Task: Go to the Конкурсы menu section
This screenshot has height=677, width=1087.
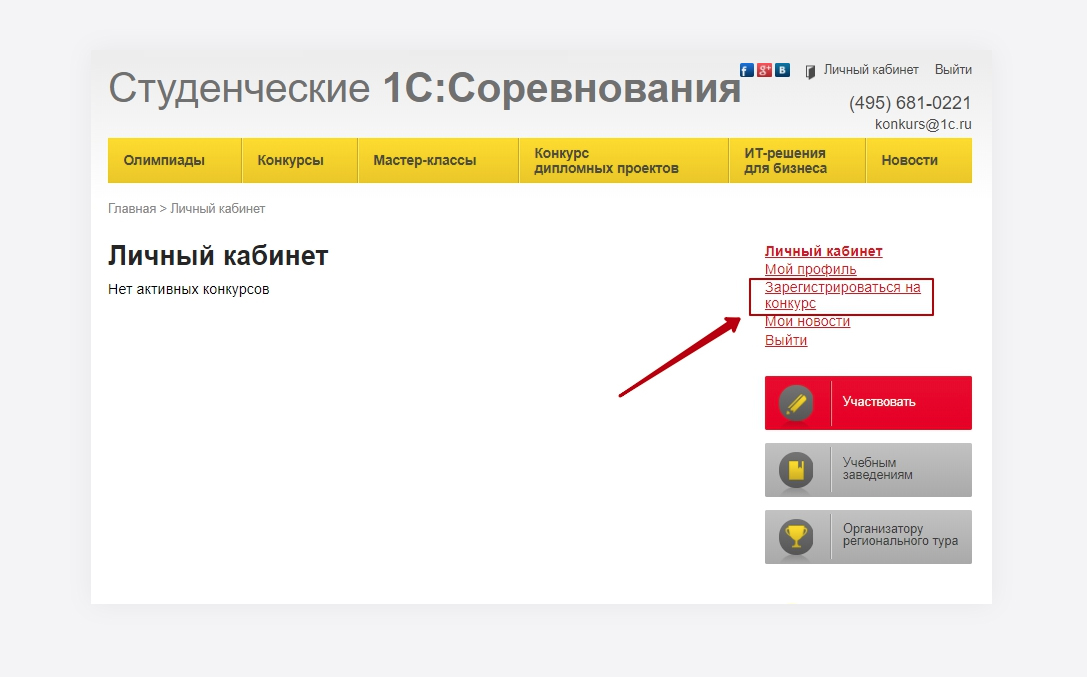Action: [290, 160]
